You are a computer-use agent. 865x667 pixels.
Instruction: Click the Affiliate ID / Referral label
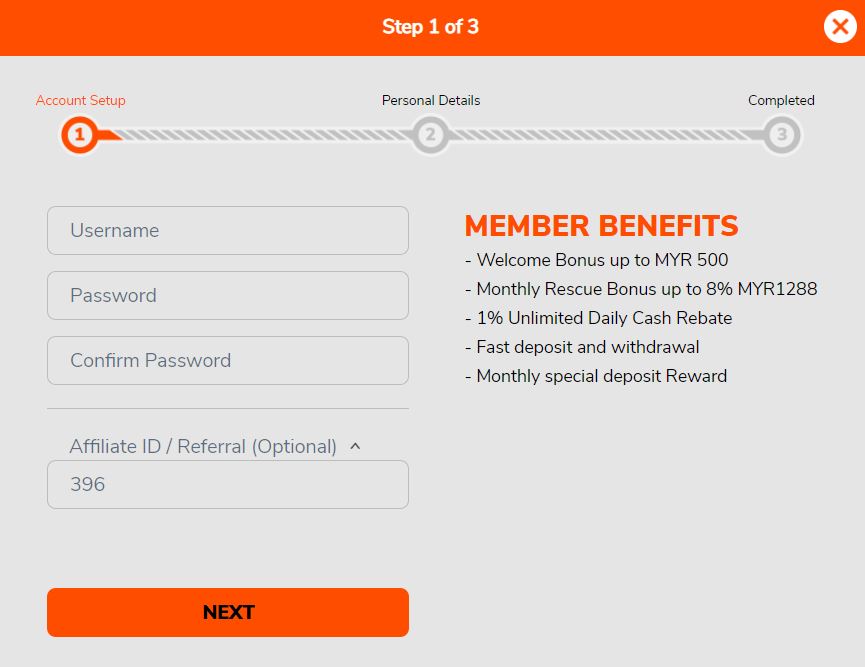point(202,447)
